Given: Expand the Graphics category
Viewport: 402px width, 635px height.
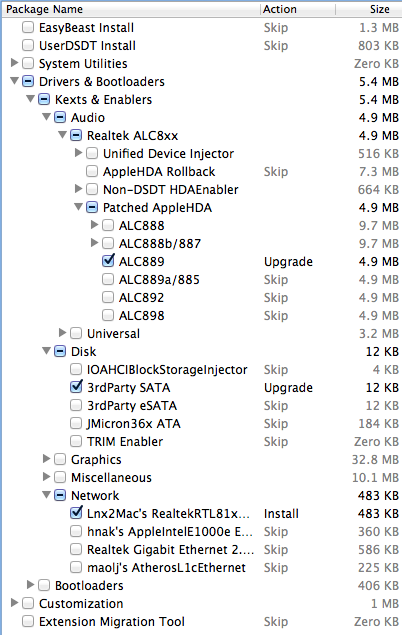Looking at the screenshot, I should click(x=46, y=458).
